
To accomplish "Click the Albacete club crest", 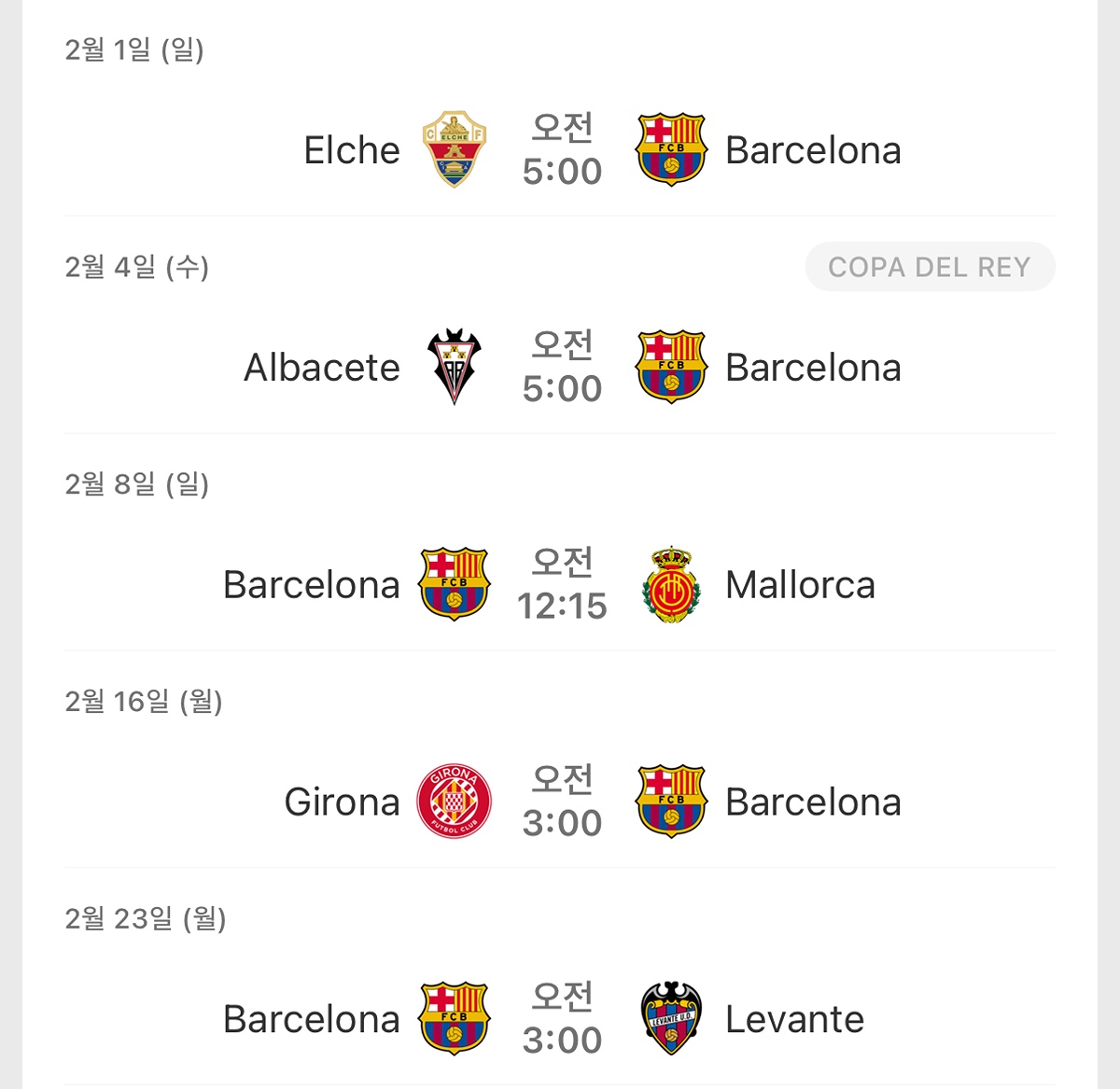I will (x=454, y=367).
